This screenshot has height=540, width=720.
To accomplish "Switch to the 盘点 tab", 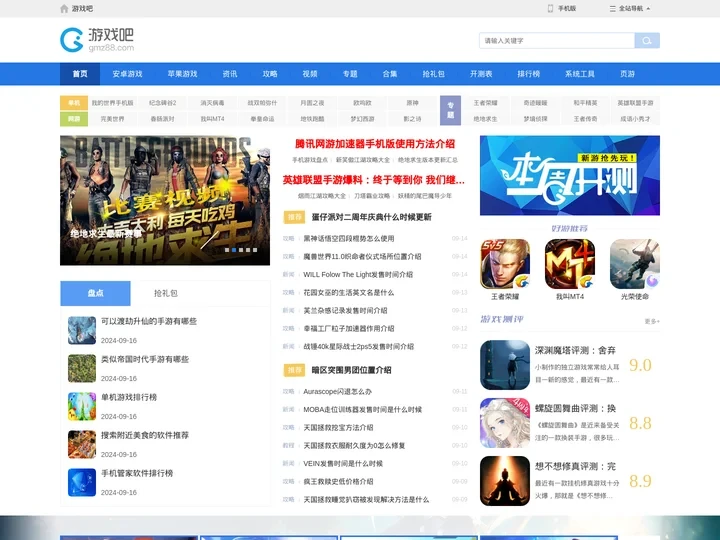I will tap(96, 293).
